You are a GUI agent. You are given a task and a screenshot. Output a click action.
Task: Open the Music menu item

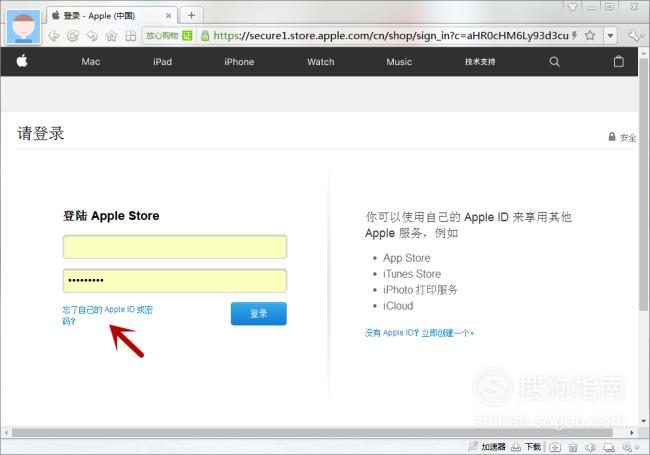(399, 62)
